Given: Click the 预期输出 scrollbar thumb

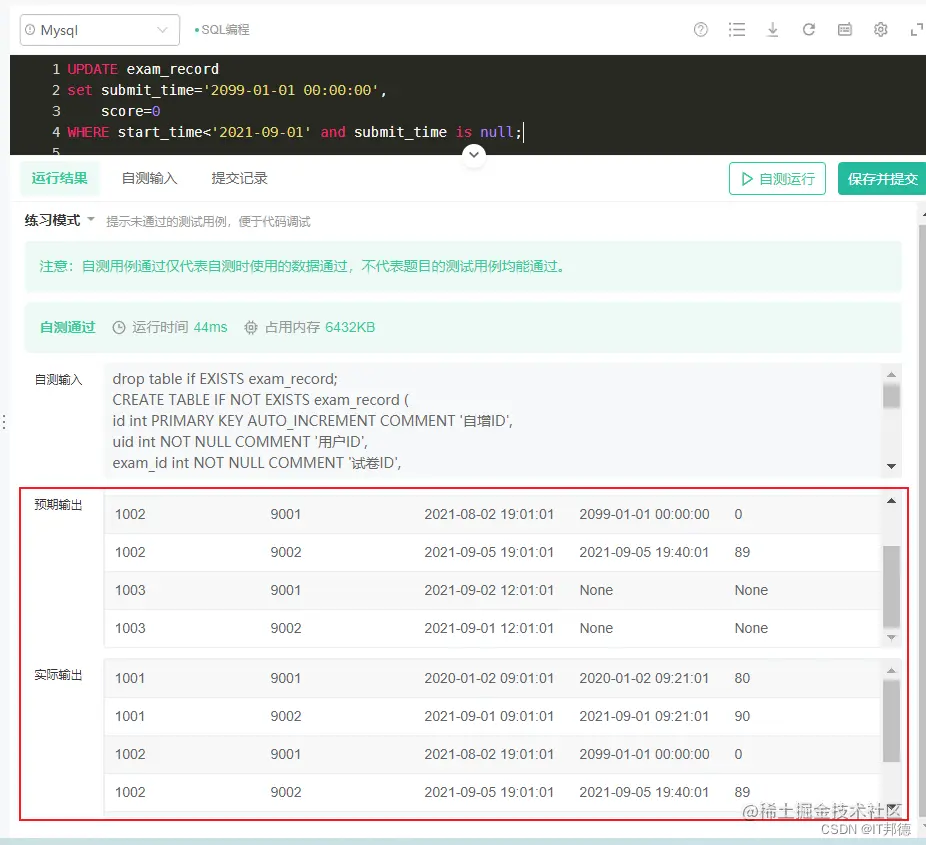Looking at the screenshot, I should click(891, 587).
